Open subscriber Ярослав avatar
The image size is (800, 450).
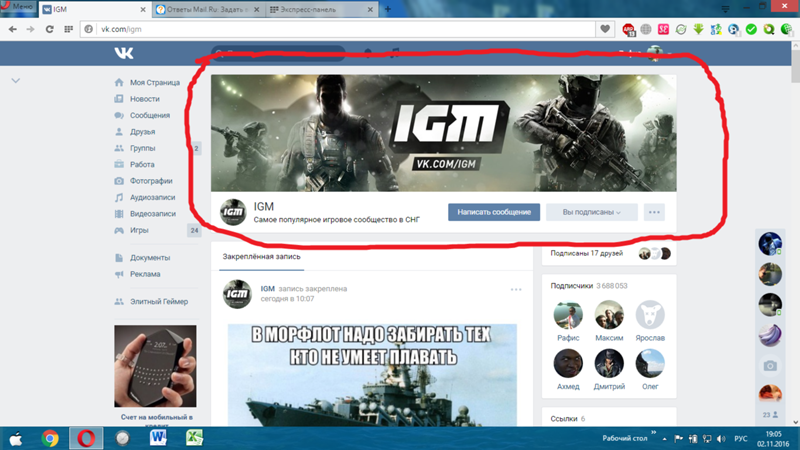650,315
